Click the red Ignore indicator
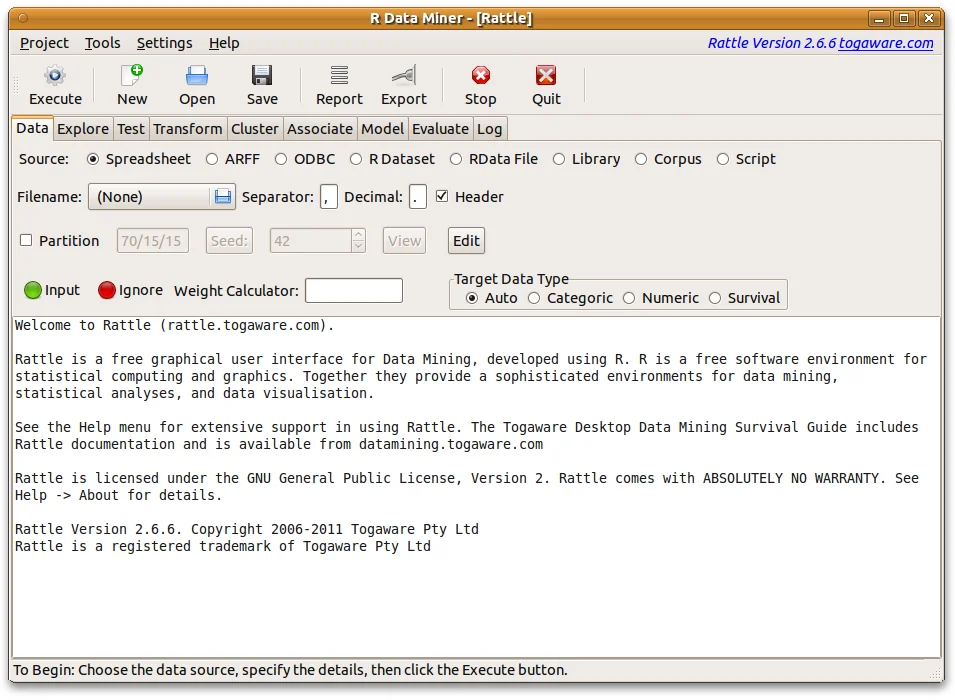The image size is (955, 700). point(107,290)
